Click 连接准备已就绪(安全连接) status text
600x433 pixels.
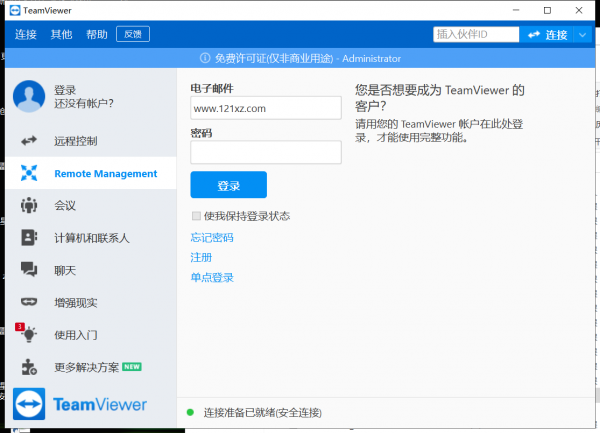(x=262, y=412)
